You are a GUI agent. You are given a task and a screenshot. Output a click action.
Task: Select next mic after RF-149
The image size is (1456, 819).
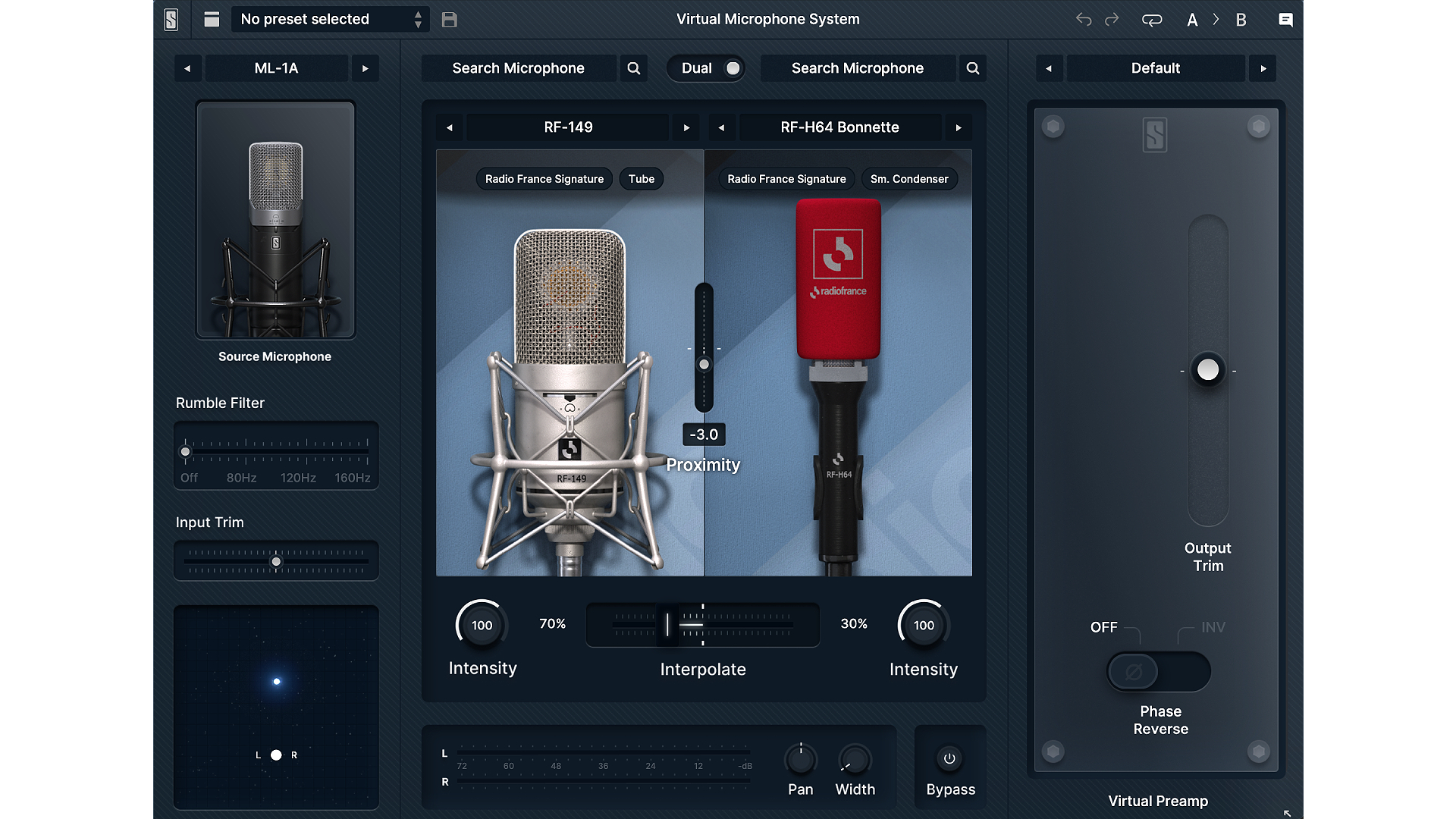pos(687,127)
